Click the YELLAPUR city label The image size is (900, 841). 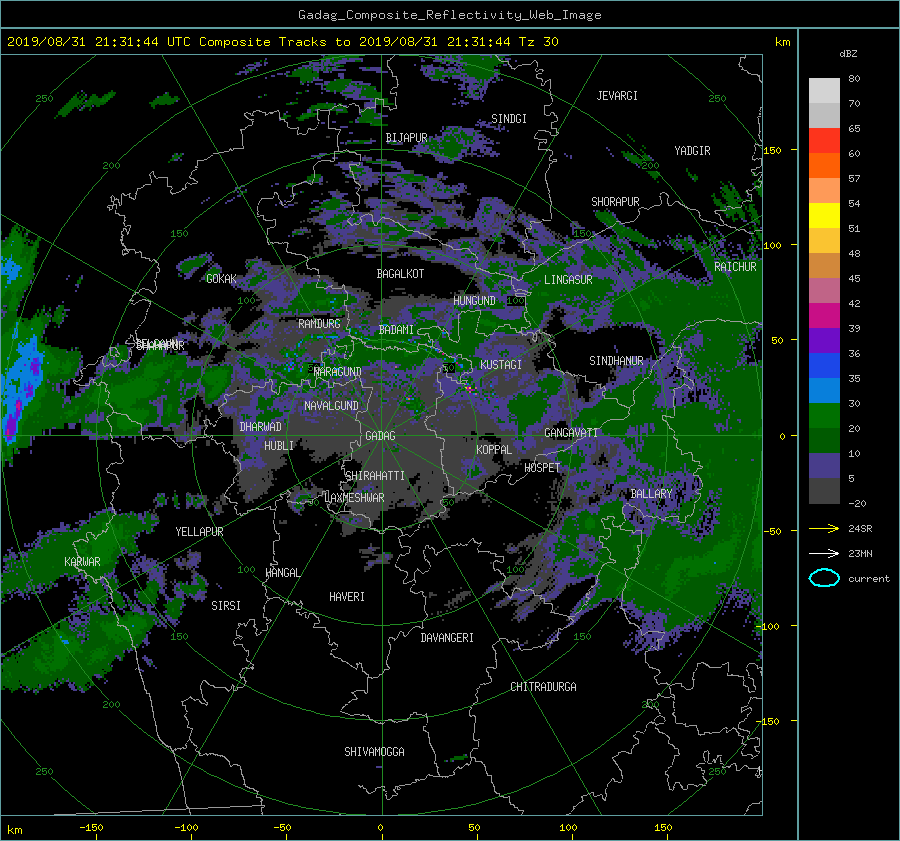click(x=199, y=532)
